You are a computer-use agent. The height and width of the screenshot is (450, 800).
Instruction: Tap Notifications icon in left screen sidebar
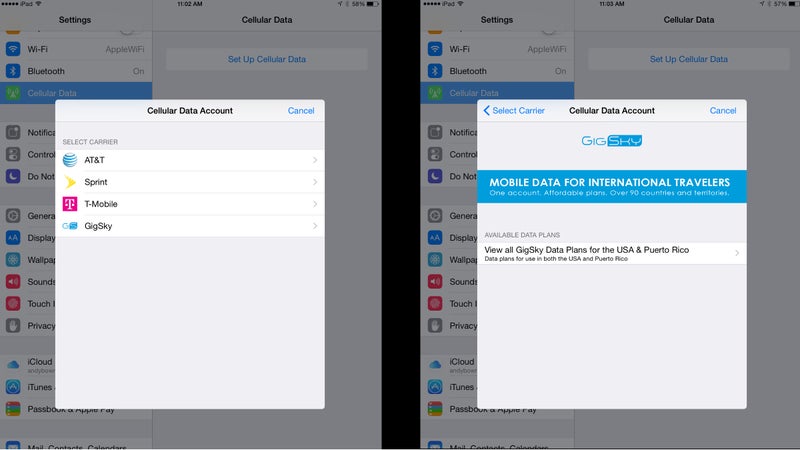point(13,132)
